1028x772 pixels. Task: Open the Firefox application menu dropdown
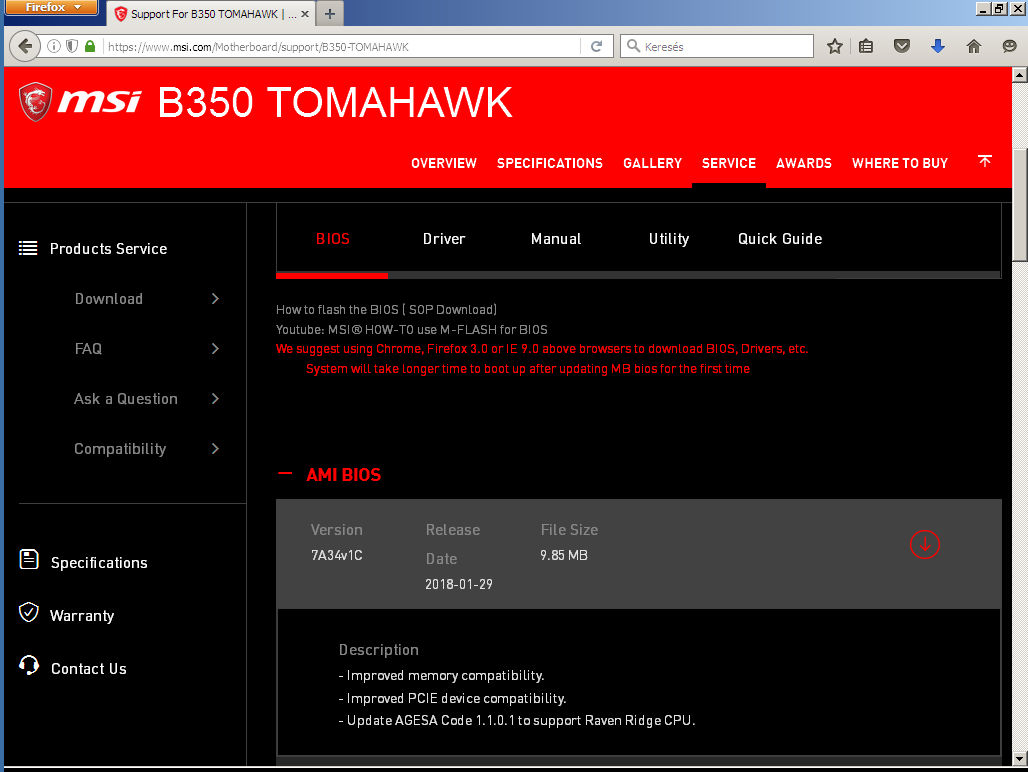pos(52,7)
